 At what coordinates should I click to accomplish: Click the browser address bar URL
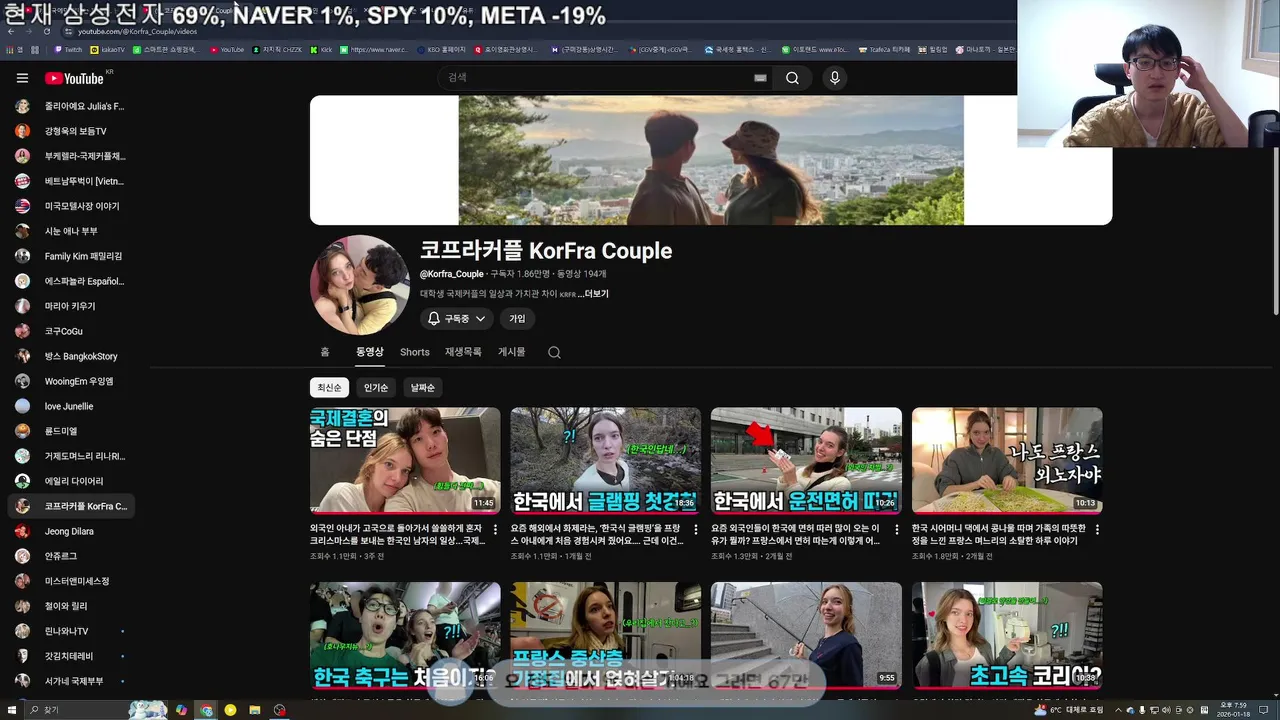[x=138, y=31]
